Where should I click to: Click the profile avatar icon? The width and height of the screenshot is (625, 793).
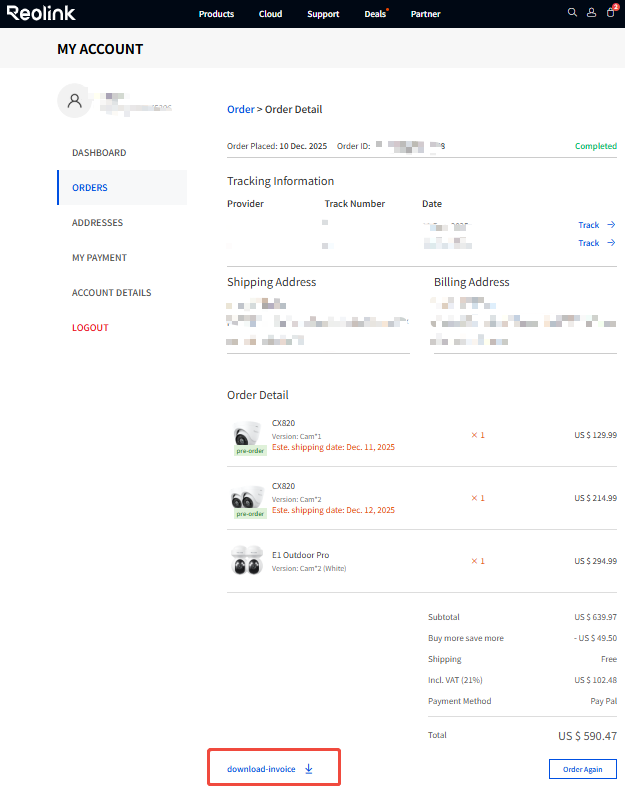point(74,101)
